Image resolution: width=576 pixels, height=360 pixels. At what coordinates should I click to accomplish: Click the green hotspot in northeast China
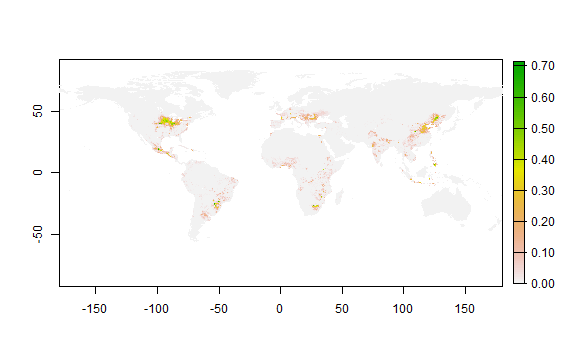click(x=436, y=118)
